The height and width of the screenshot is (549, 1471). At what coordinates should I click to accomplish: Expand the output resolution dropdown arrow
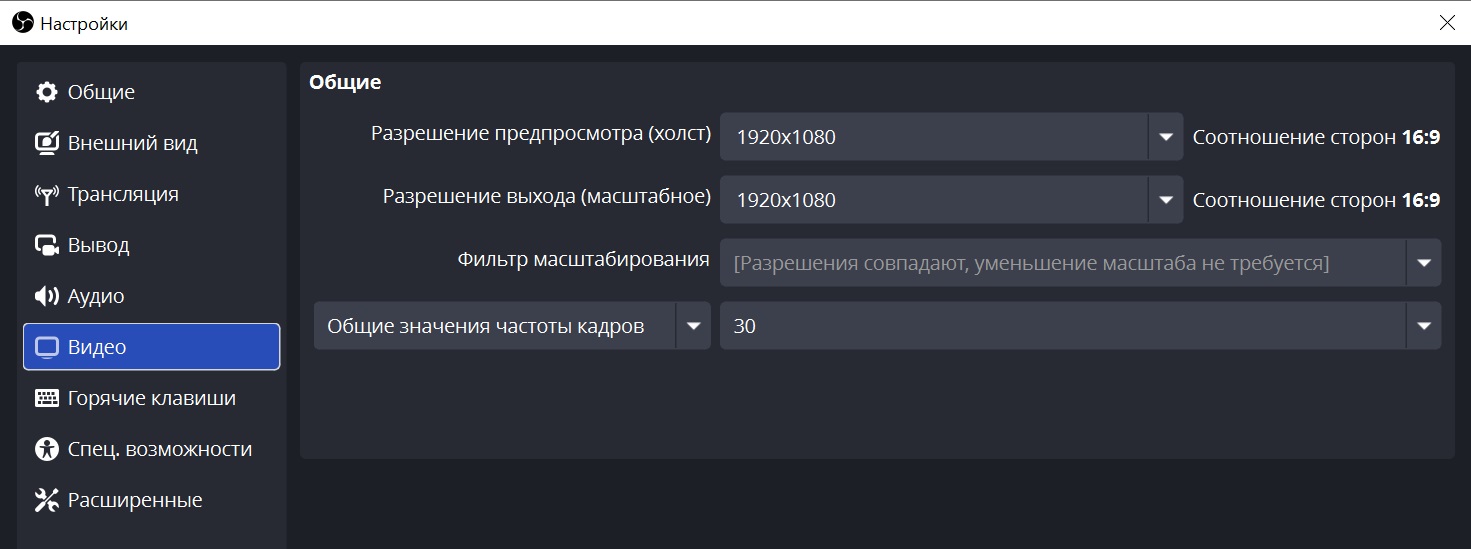tap(1165, 200)
